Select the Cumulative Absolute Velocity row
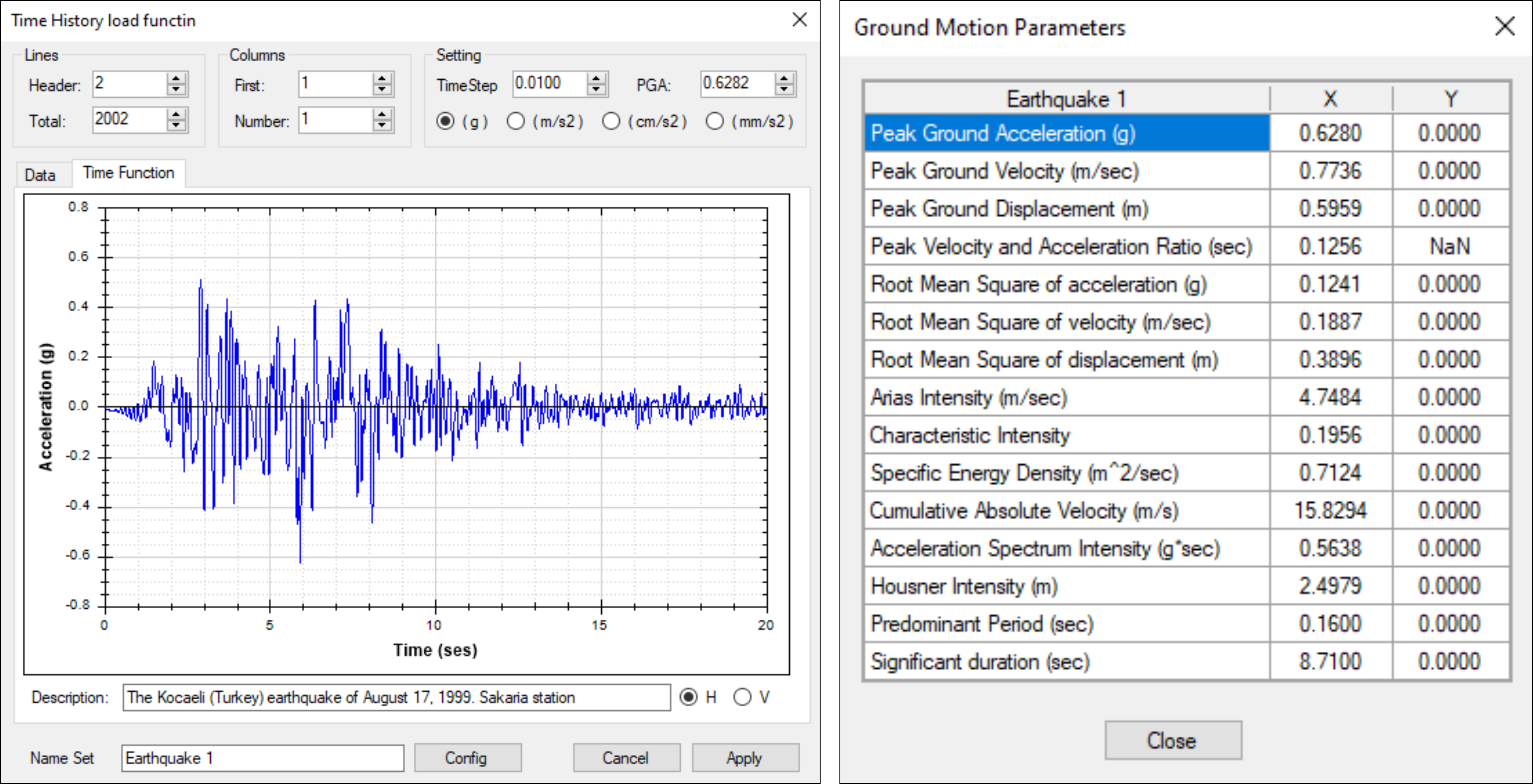The width and height of the screenshot is (1533, 784). 1187,511
